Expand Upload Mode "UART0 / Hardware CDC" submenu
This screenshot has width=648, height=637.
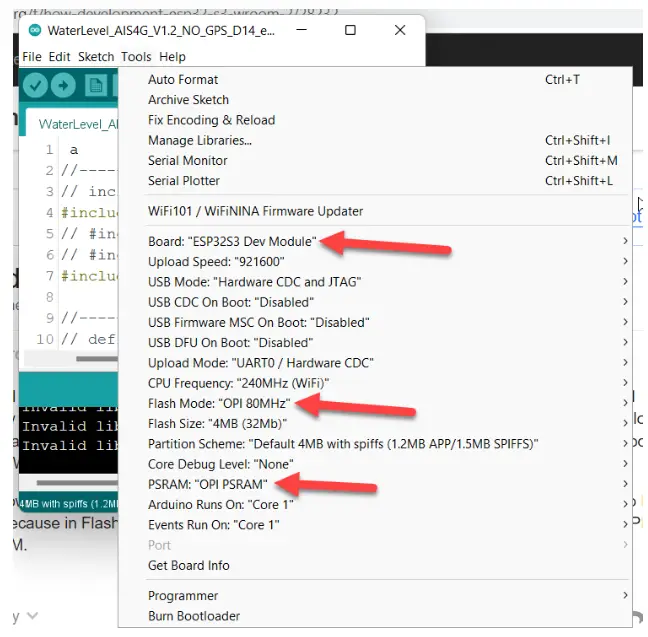coord(375,363)
